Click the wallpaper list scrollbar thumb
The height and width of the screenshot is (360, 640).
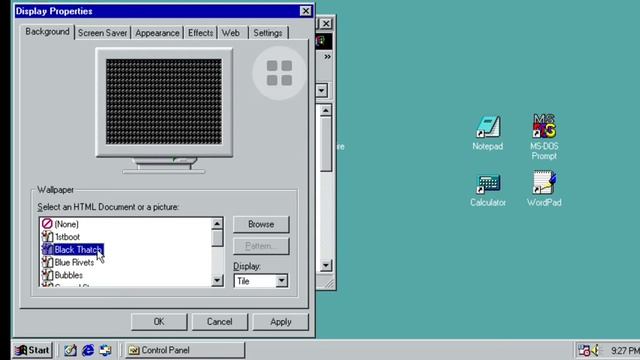tap(217, 238)
